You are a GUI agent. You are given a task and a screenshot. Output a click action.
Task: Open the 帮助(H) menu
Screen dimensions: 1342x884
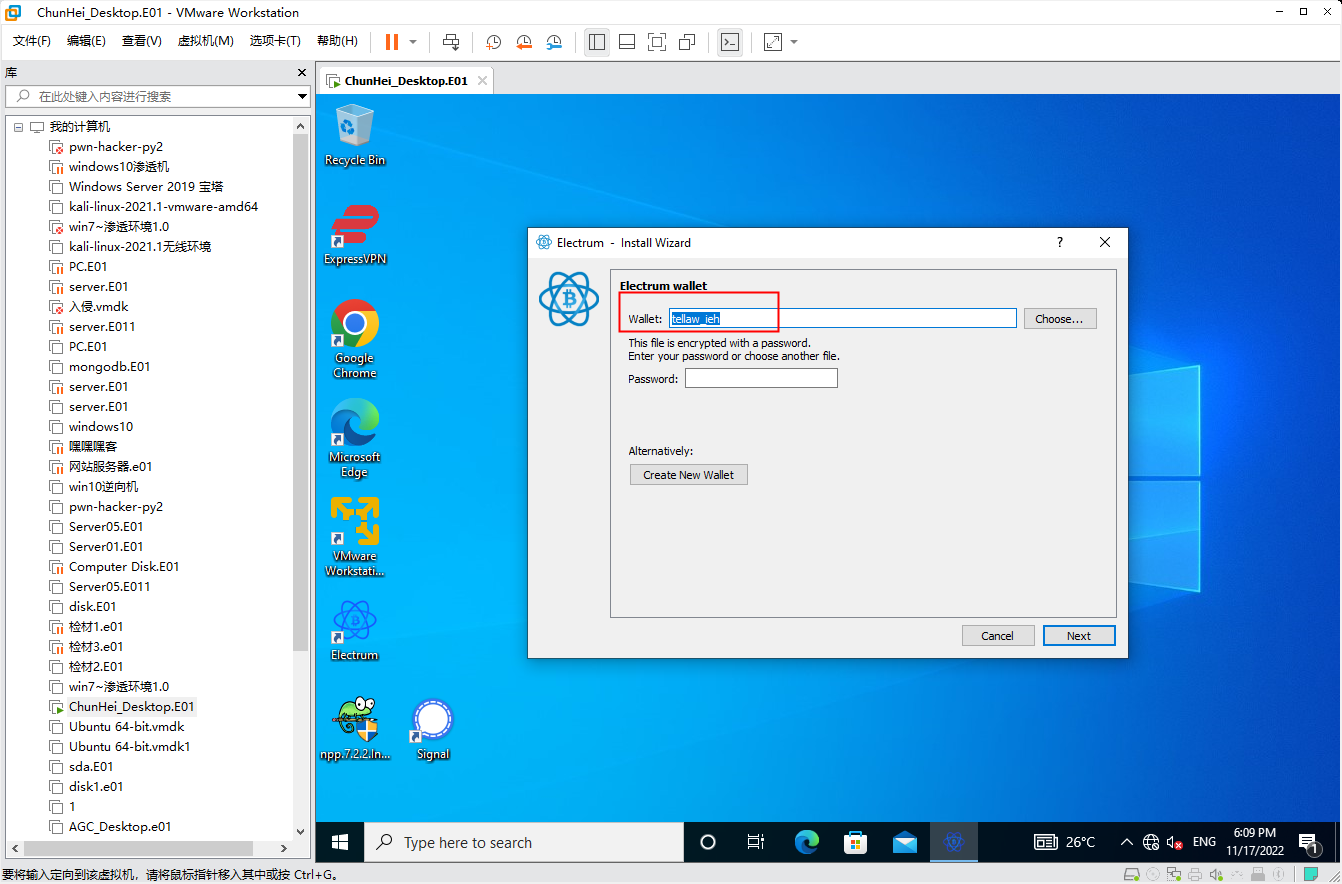[x=337, y=41]
